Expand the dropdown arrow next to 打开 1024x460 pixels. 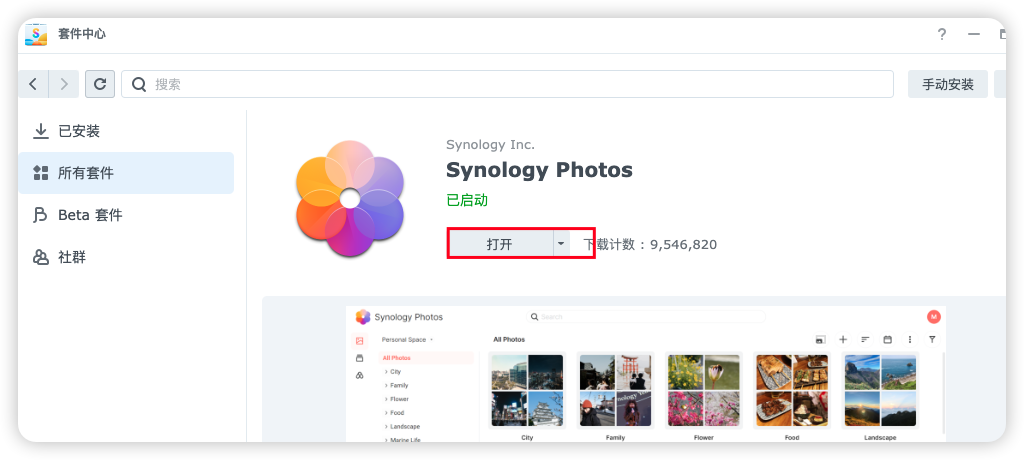click(561, 244)
